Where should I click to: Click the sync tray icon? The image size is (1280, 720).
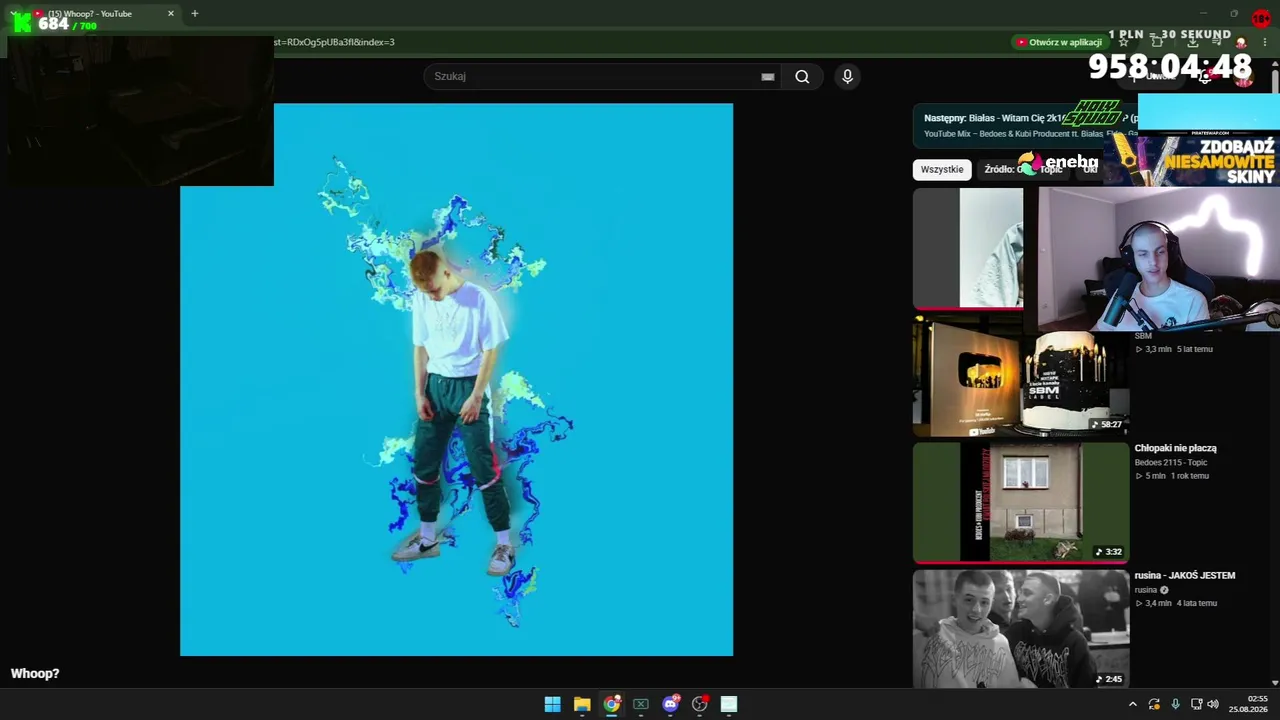(1154, 704)
